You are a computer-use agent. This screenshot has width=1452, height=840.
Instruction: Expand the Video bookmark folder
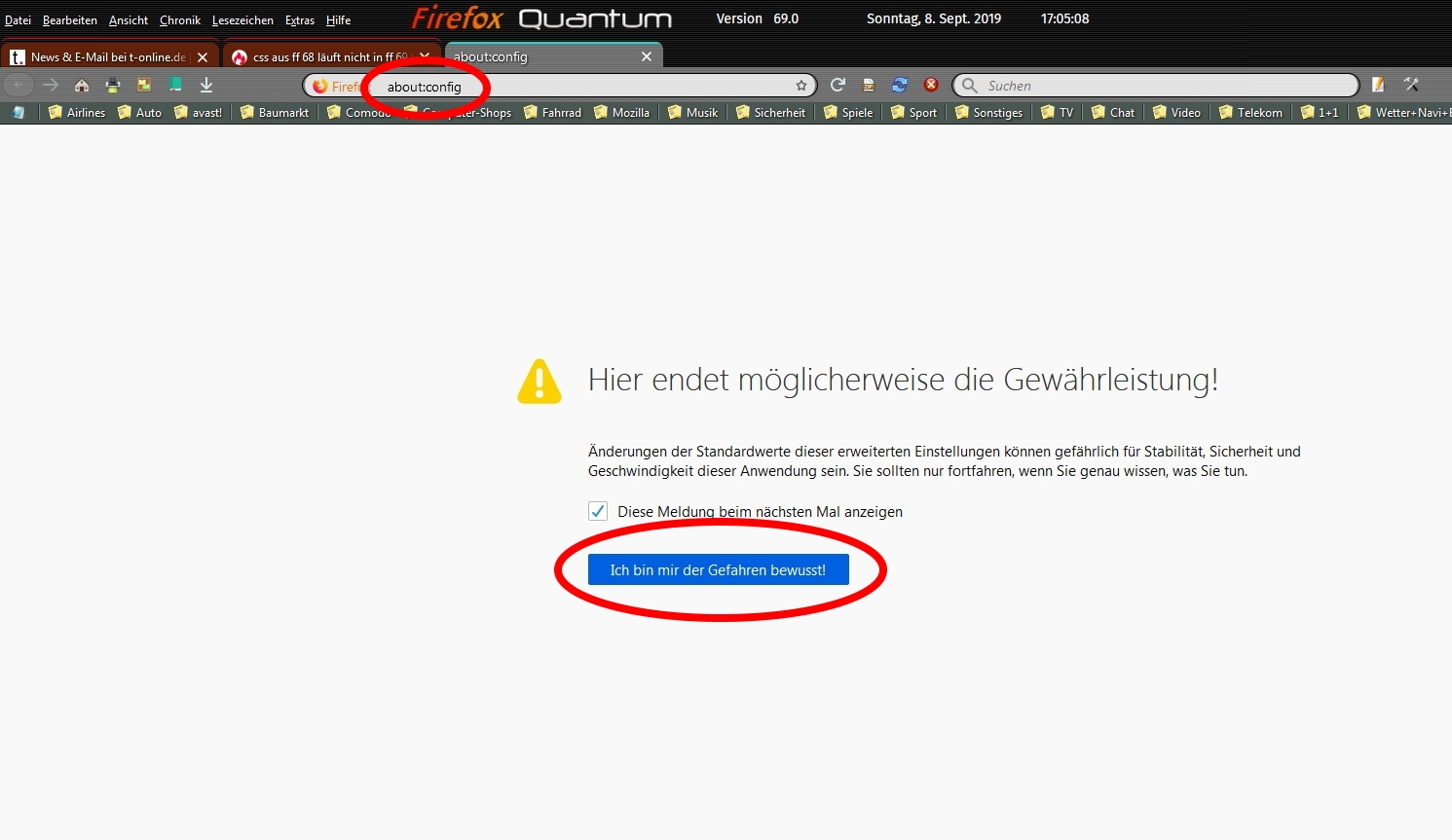point(1176,113)
